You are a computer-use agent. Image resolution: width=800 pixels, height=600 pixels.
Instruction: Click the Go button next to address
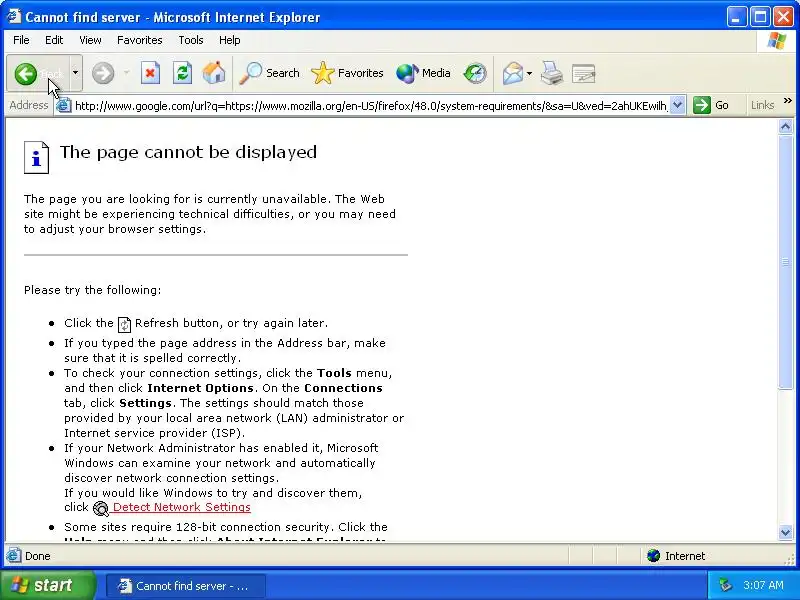click(711, 105)
